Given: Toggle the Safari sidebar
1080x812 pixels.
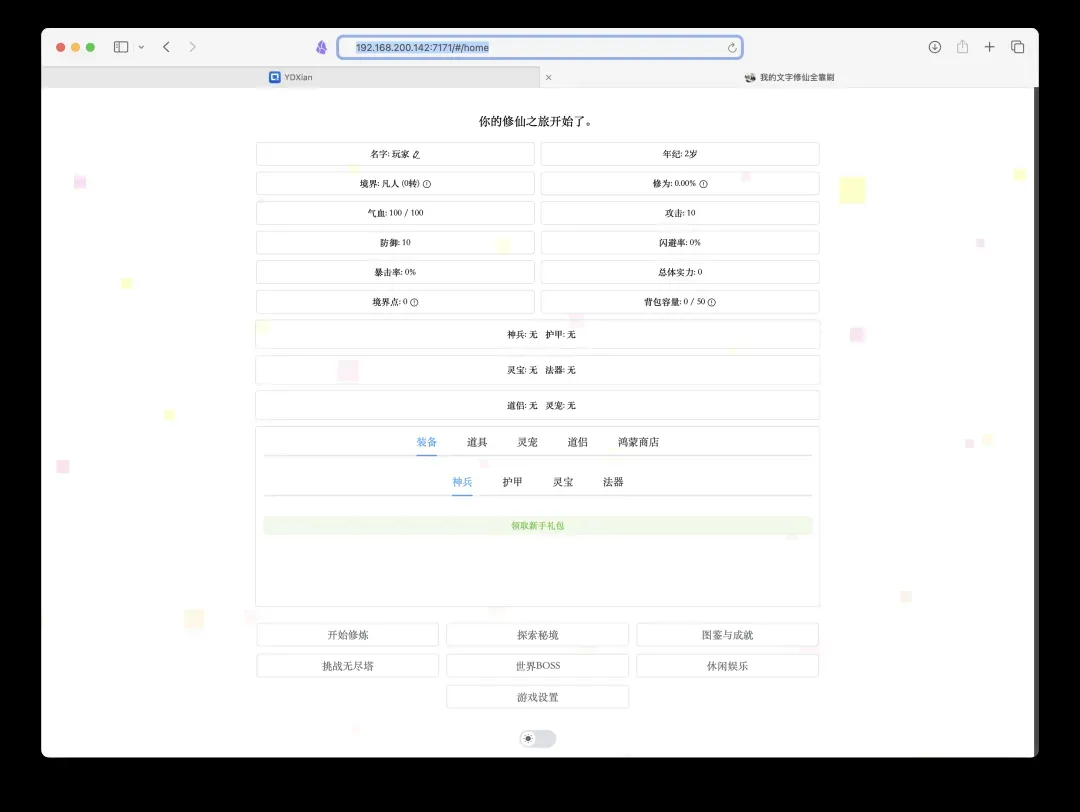Looking at the screenshot, I should (x=121, y=47).
